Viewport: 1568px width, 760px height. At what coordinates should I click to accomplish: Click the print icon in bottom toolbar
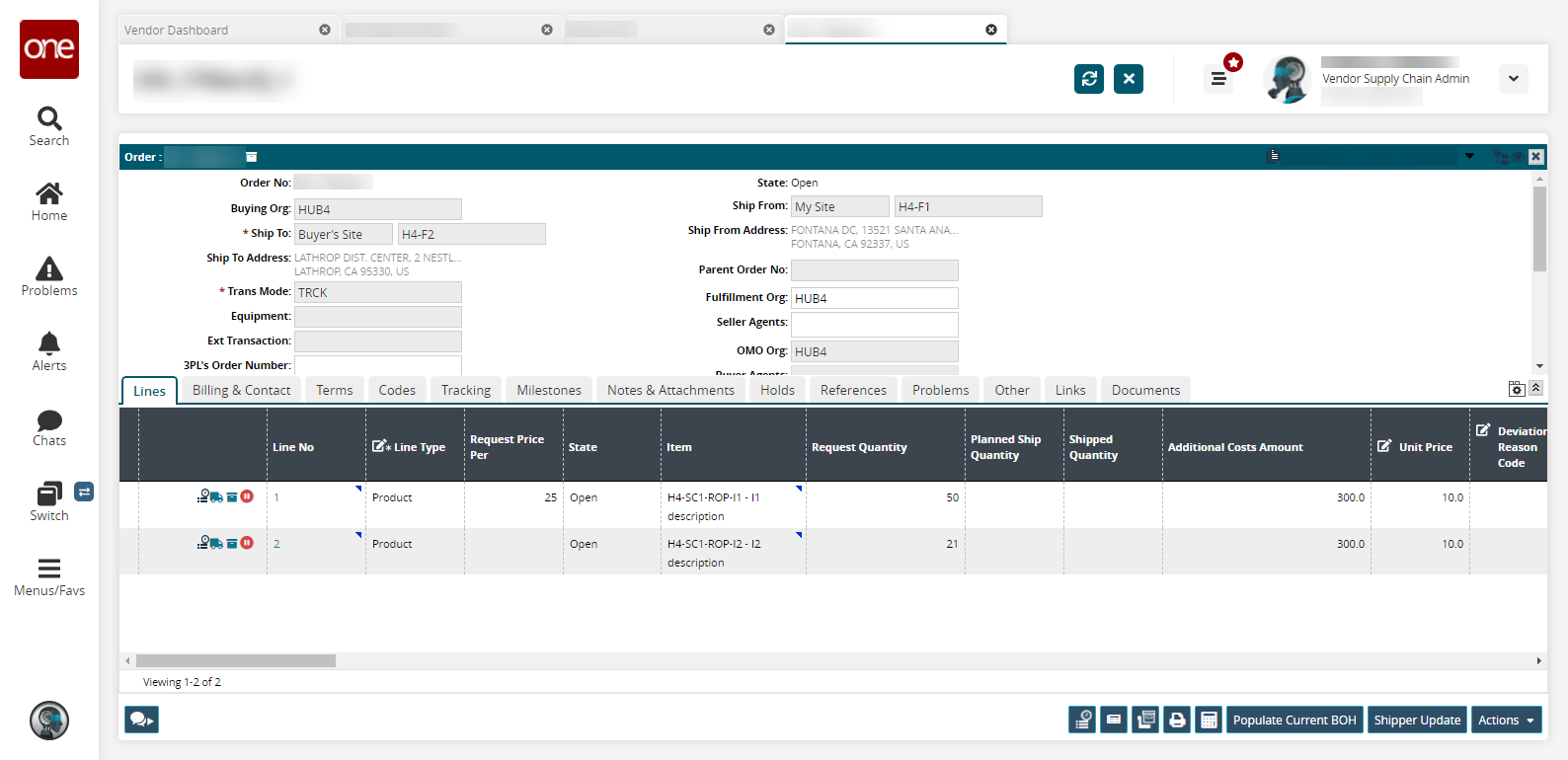1177,721
